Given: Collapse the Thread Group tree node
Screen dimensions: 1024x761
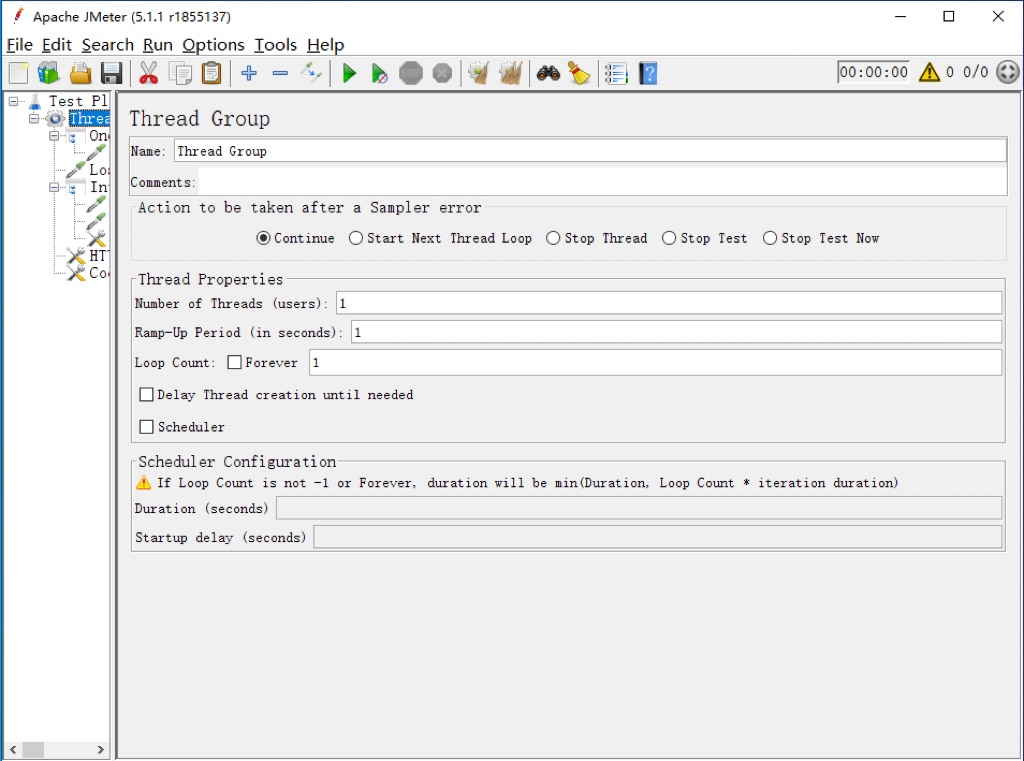Looking at the screenshot, I should pyautogui.click(x=33, y=119).
